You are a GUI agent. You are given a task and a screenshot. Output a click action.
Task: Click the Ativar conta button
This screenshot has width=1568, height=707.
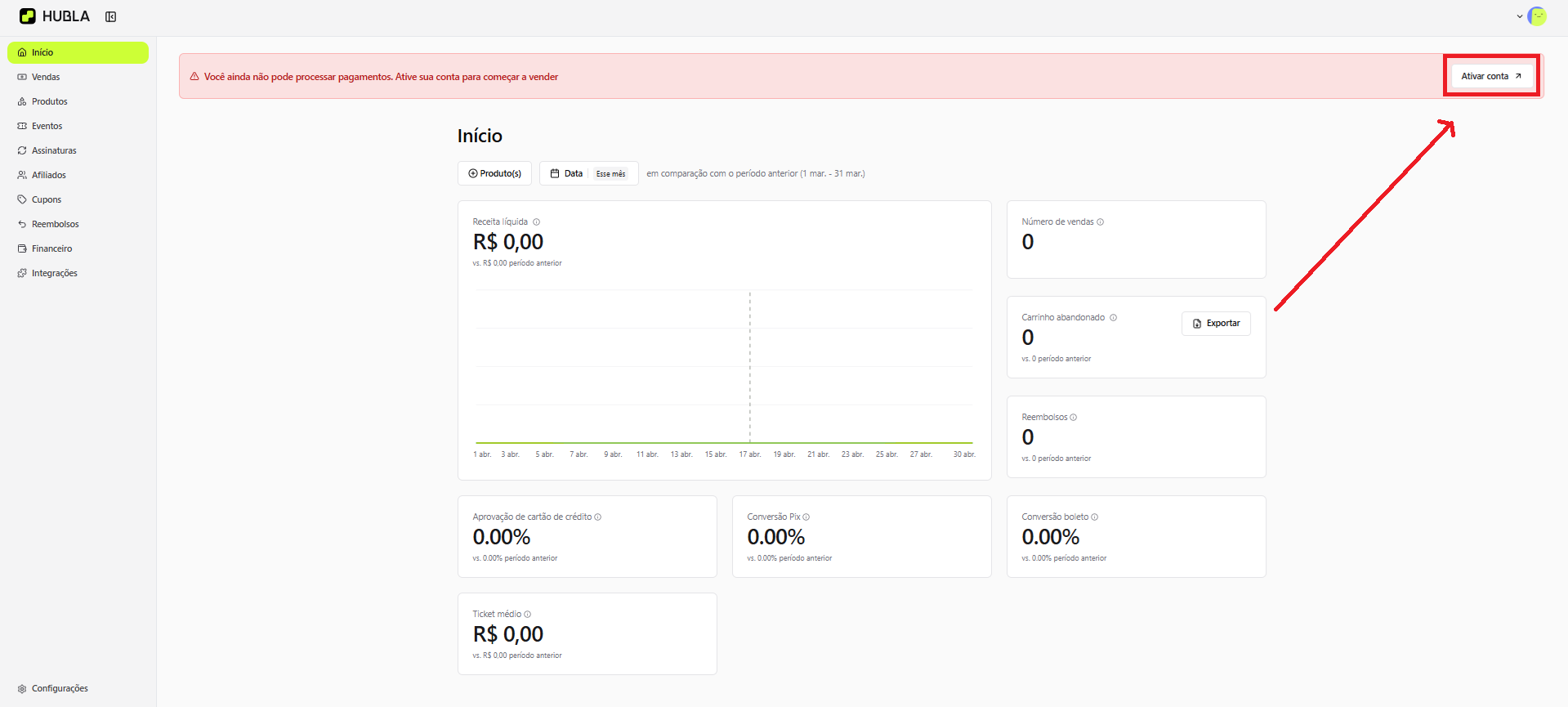click(1491, 76)
